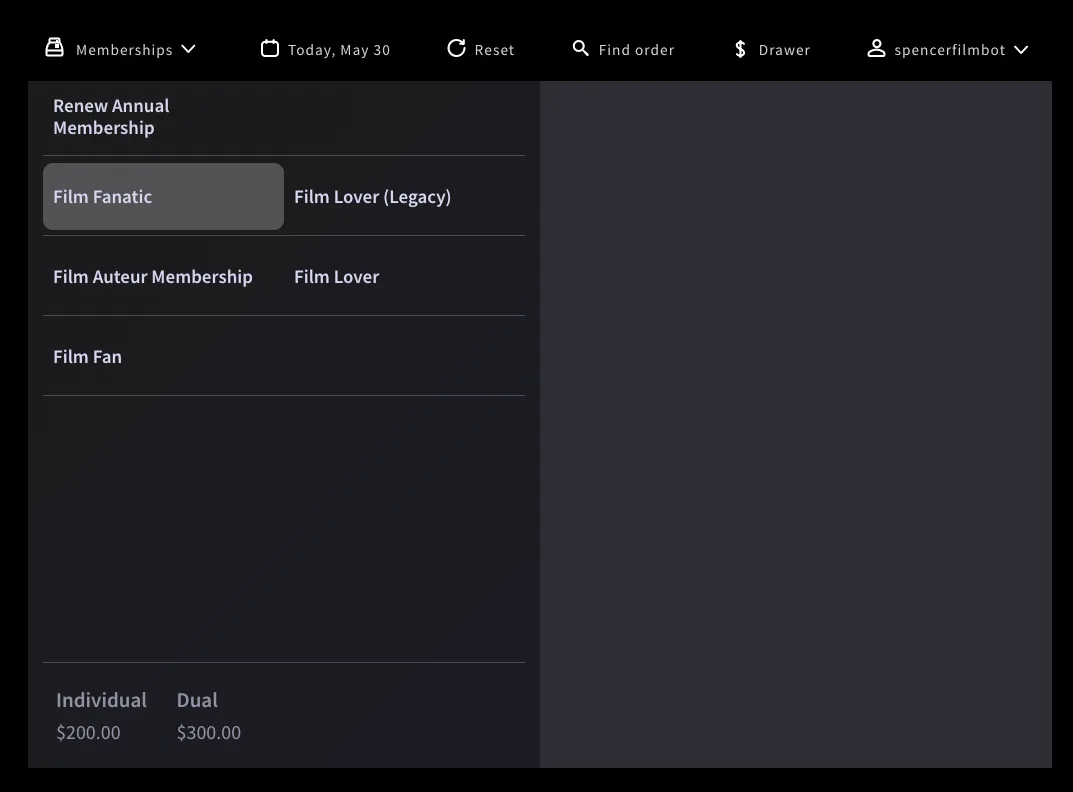This screenshot has height=792, width=1073.
Task: Choose the Dual $300.00 option
Action: click(x=209, y=715)
